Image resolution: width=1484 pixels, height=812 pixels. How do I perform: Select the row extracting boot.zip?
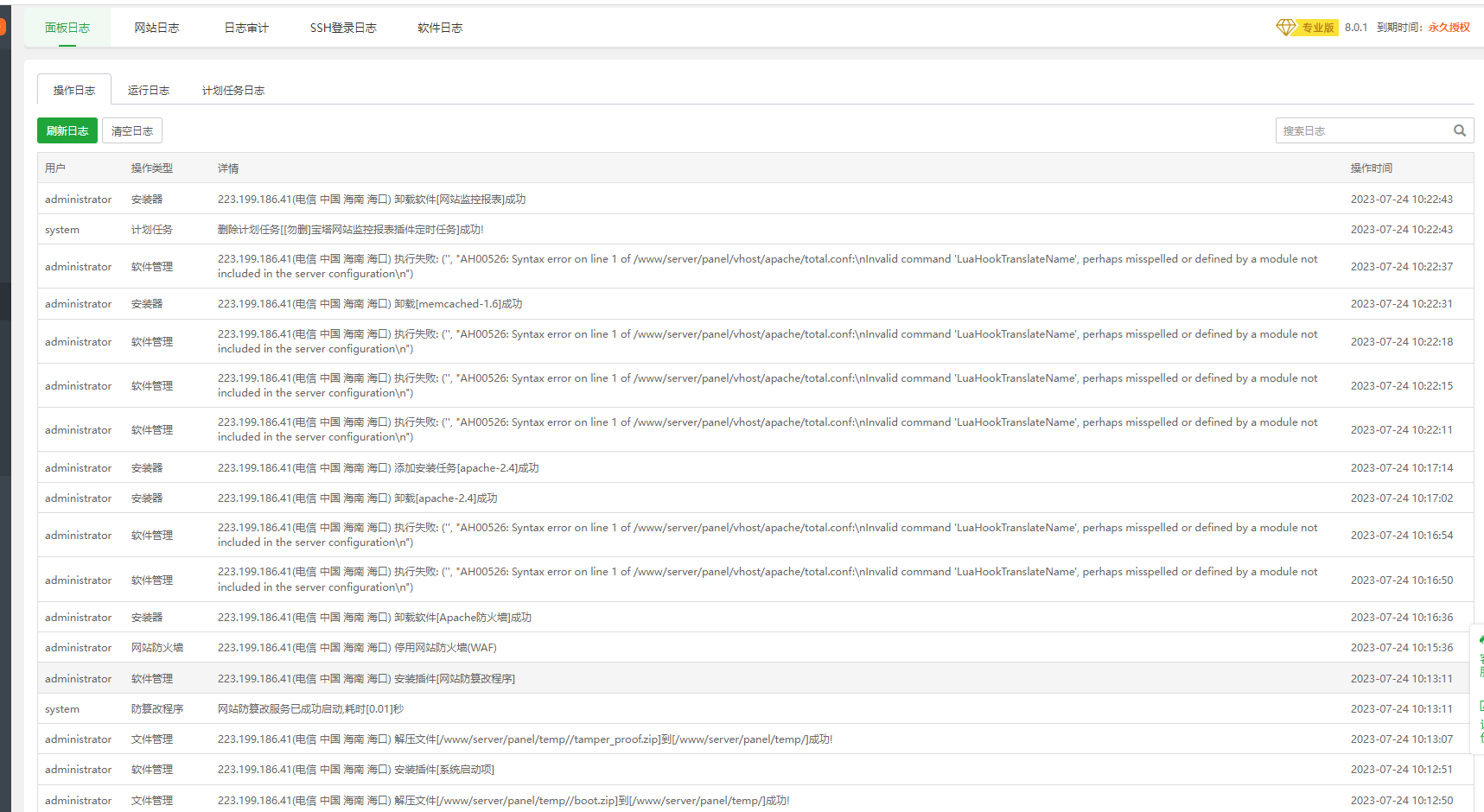point(755,800)
